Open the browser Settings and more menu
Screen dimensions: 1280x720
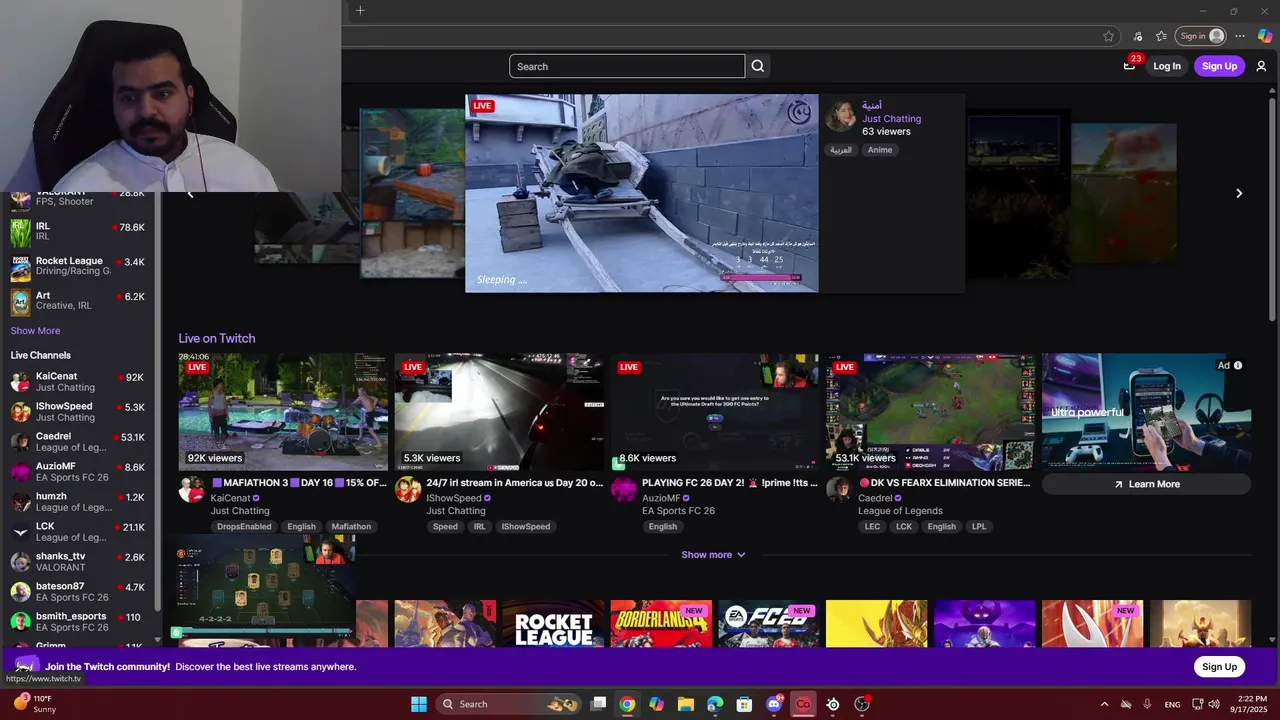coord(1240,36)
